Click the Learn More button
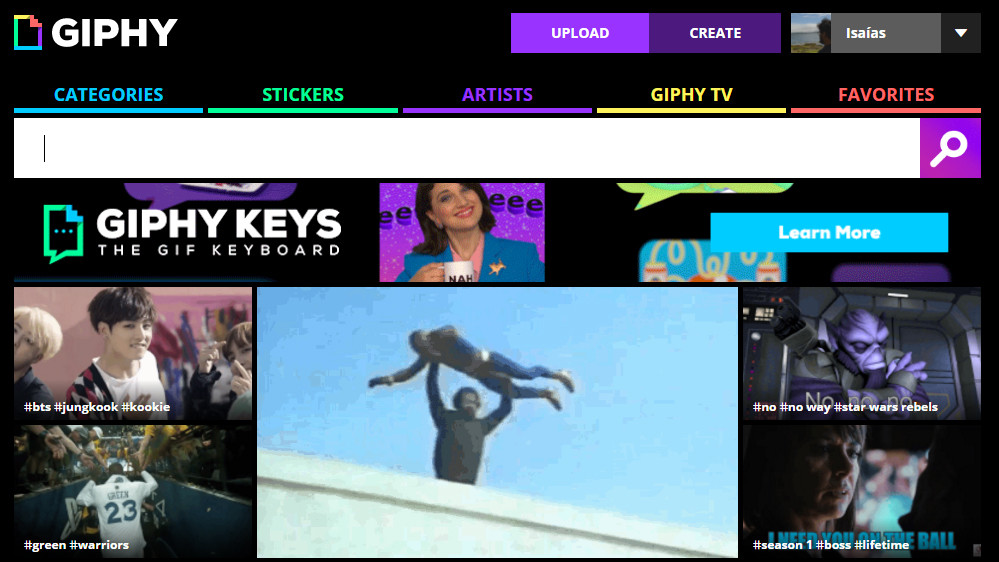This screenshot has height=562, width=999. click(829, 233)
